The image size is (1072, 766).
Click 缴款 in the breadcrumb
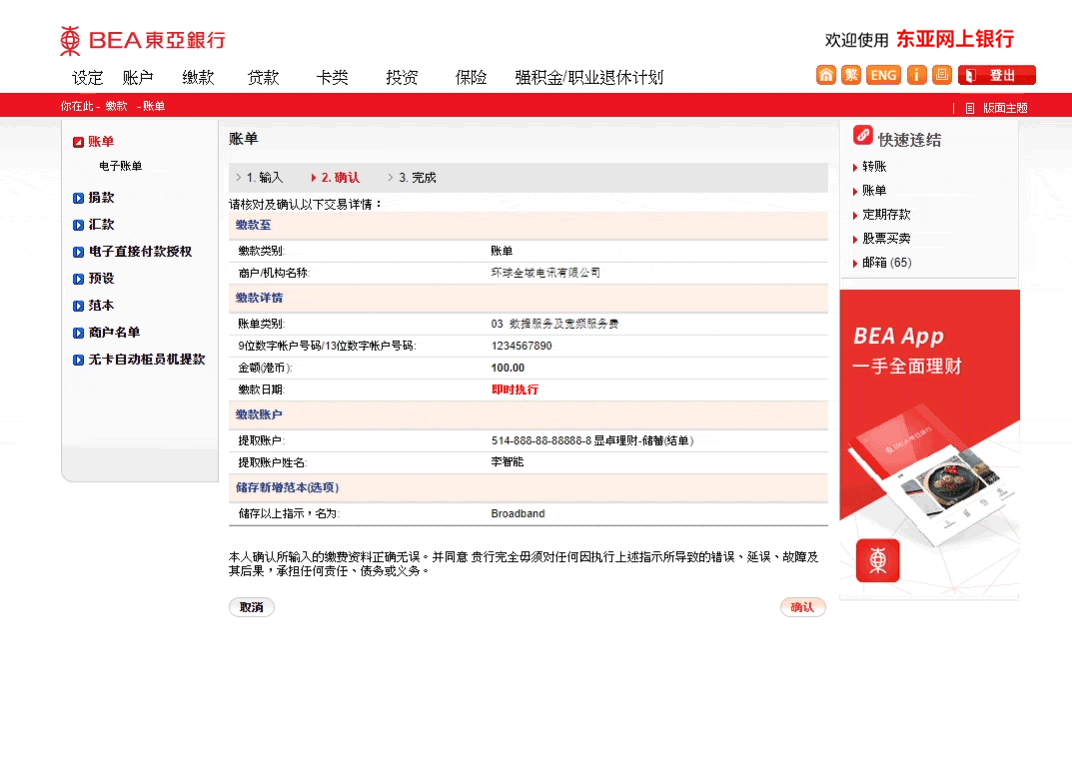[x=116, y=106]
